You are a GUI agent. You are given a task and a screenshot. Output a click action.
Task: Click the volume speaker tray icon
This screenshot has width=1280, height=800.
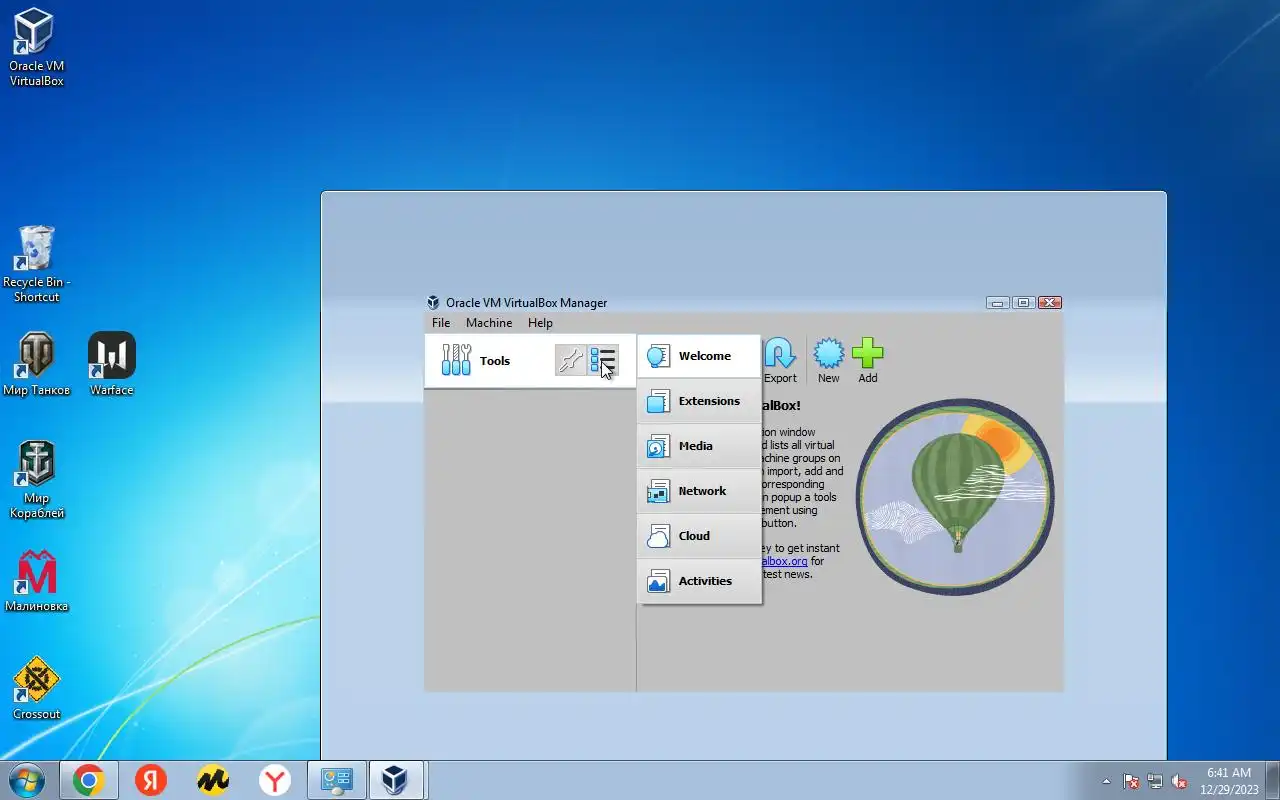pos(1179,781)
